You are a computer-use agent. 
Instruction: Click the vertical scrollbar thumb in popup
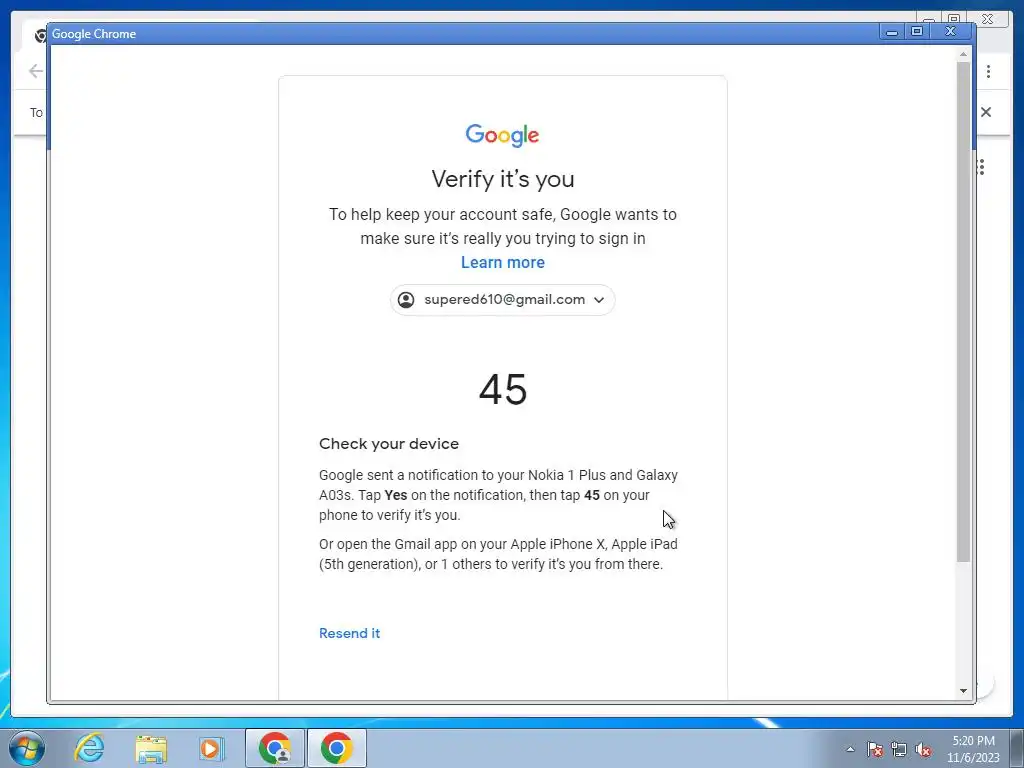(963, 312)
